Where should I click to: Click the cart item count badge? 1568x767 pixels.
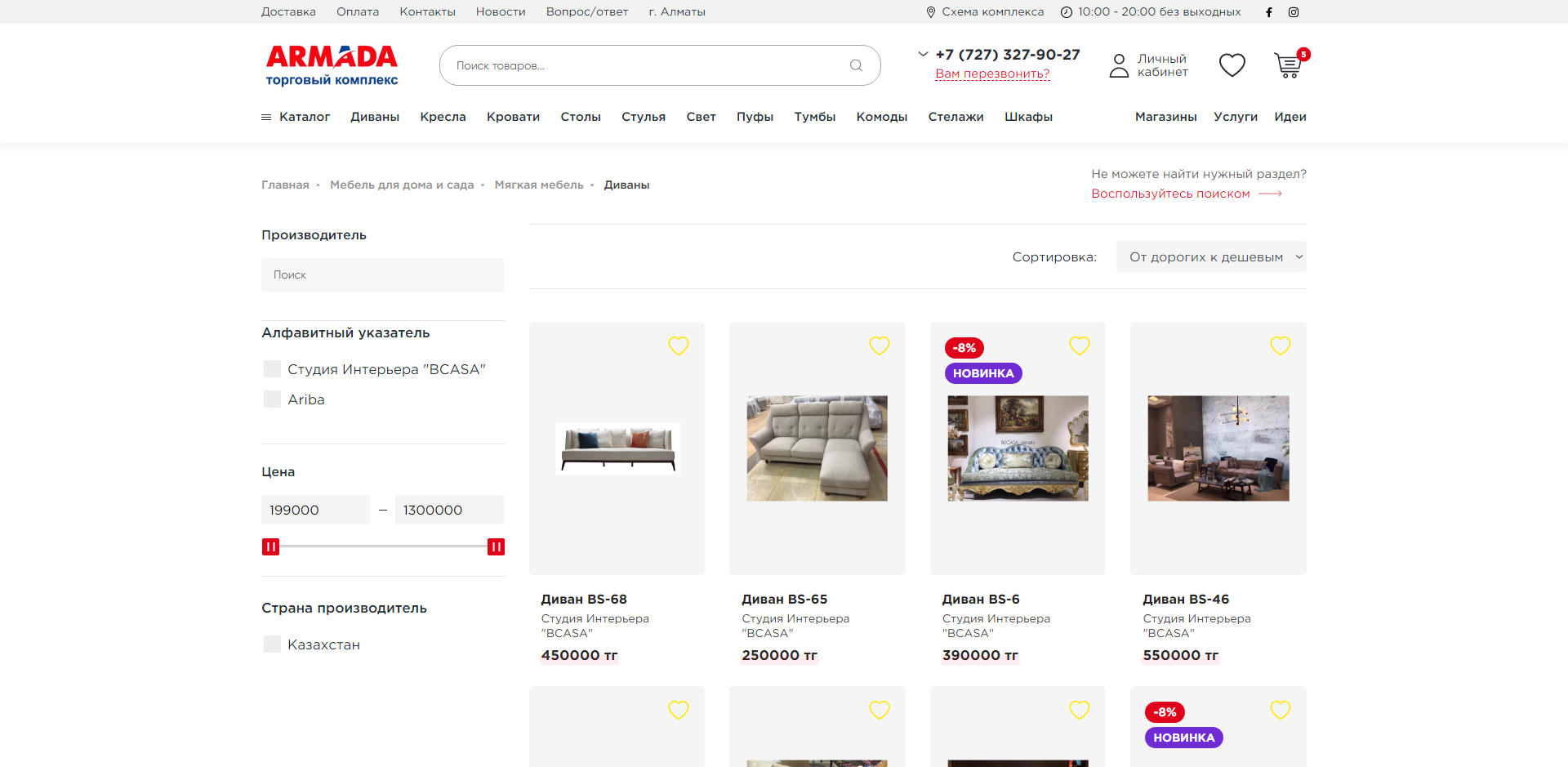1303,55
